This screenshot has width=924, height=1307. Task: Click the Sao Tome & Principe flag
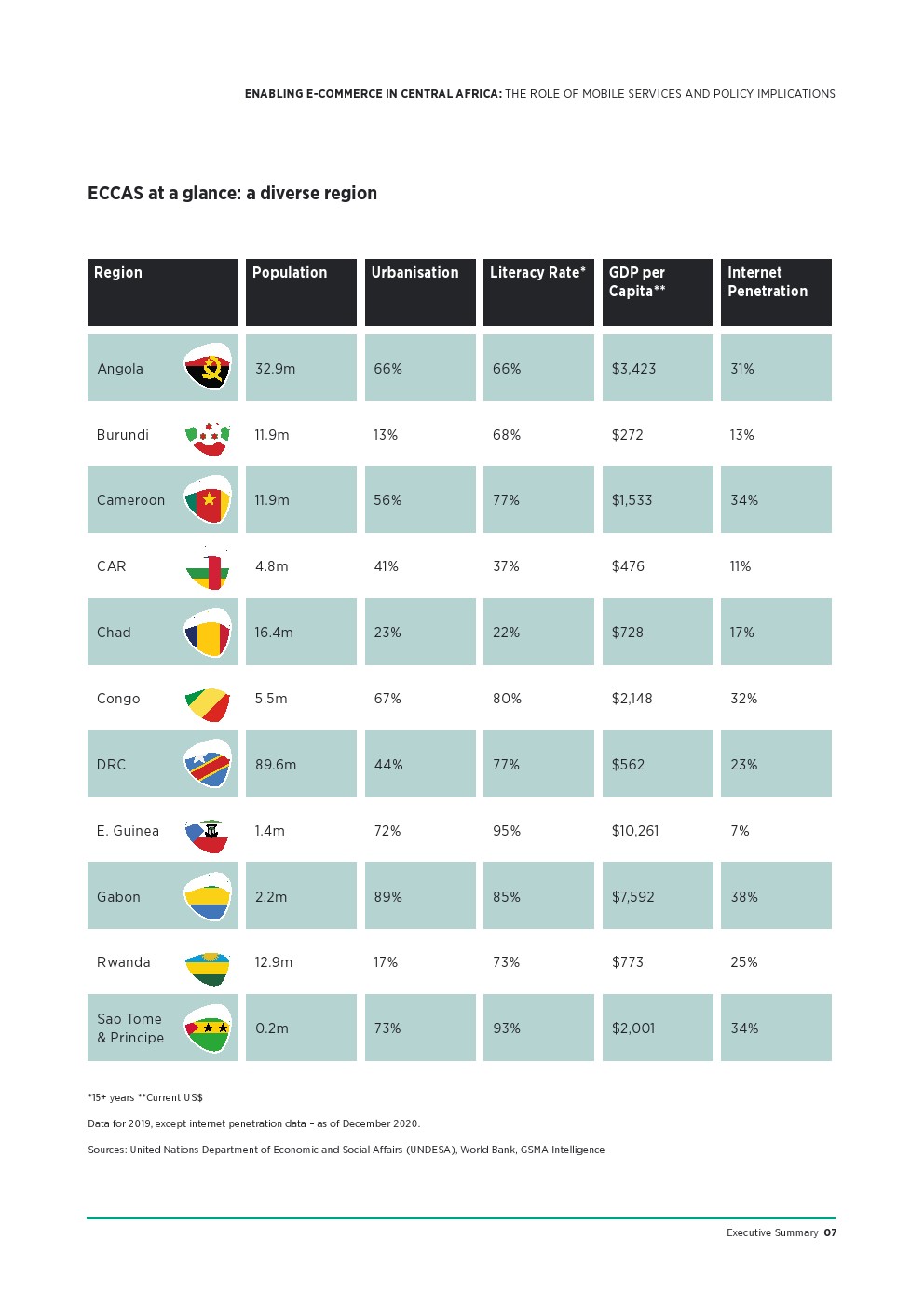[x=207, y=1028]
